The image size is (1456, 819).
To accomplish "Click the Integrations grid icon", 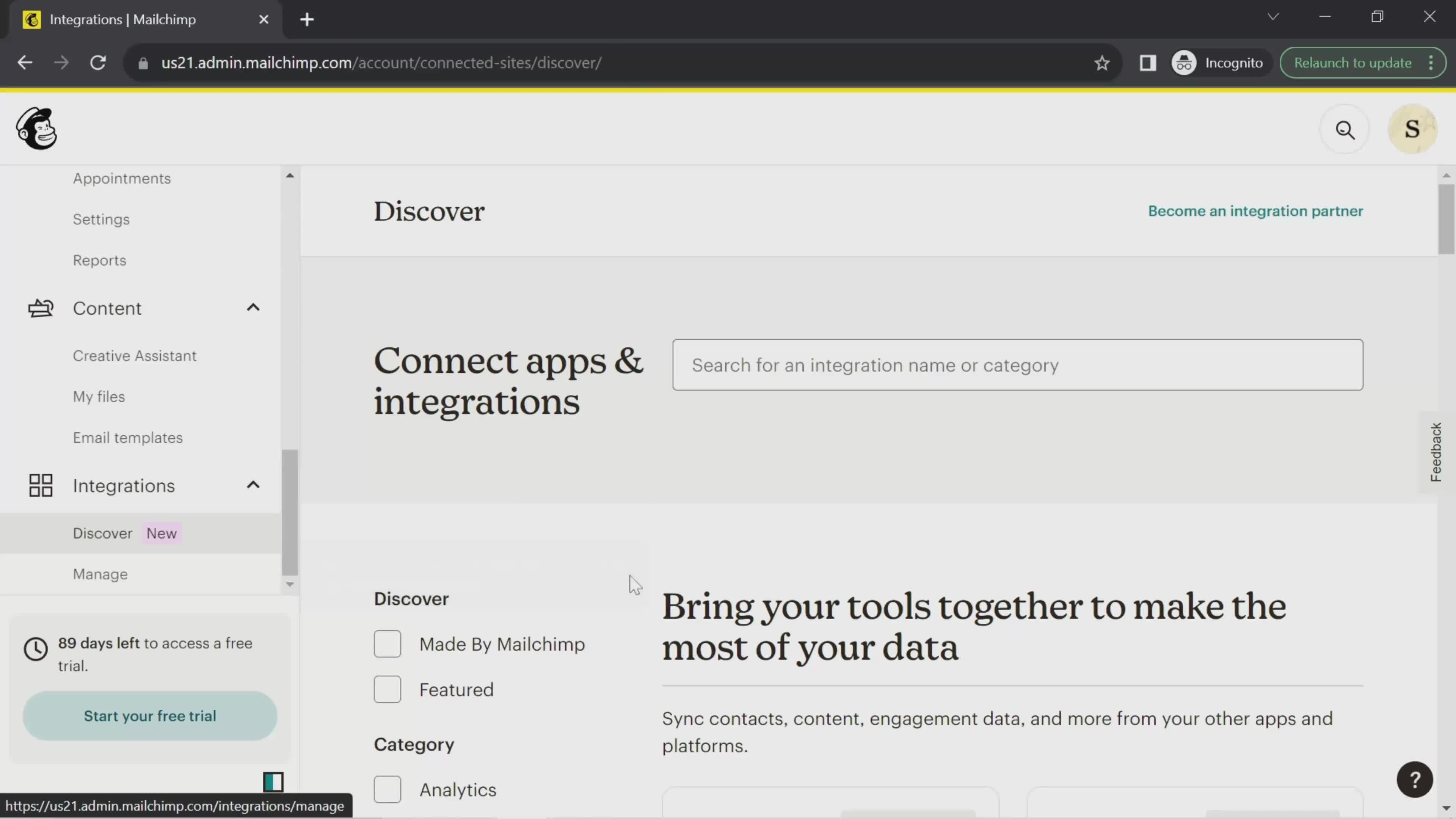I will 41,485.
